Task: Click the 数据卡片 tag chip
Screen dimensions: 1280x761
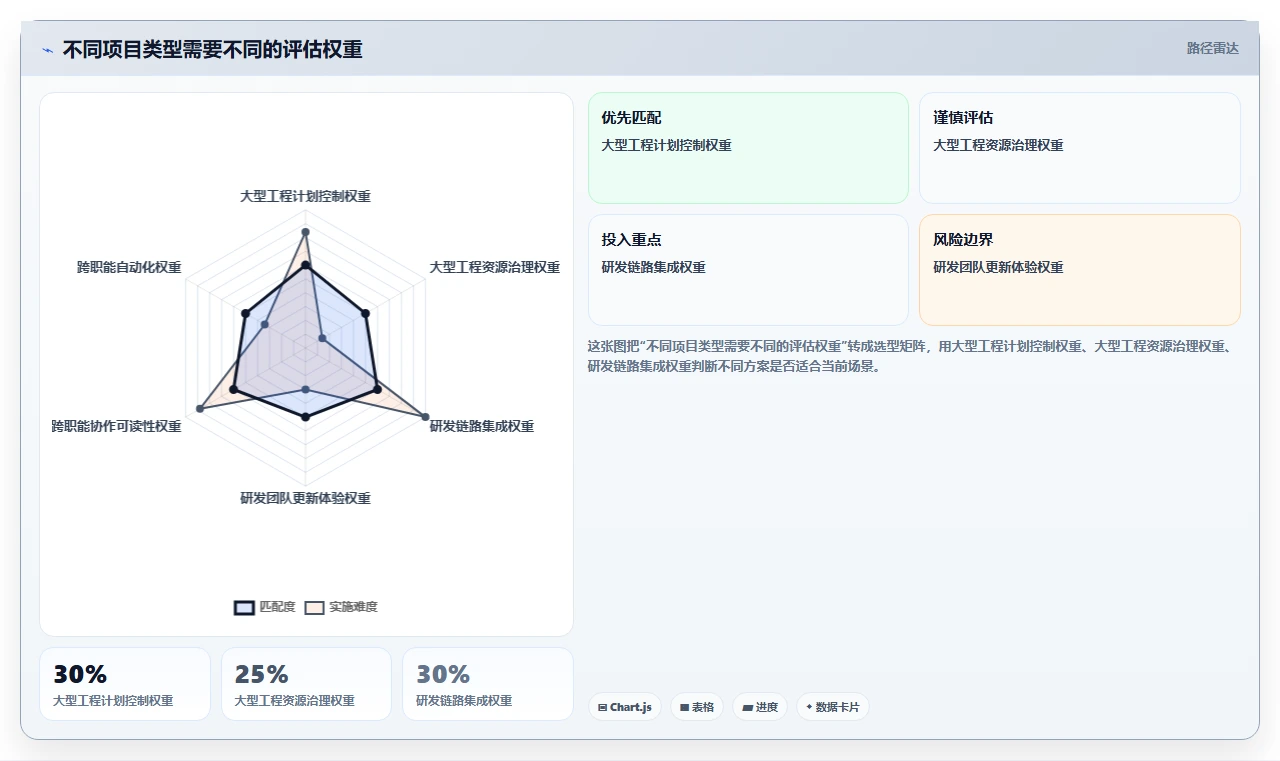Action: point(833,707)
